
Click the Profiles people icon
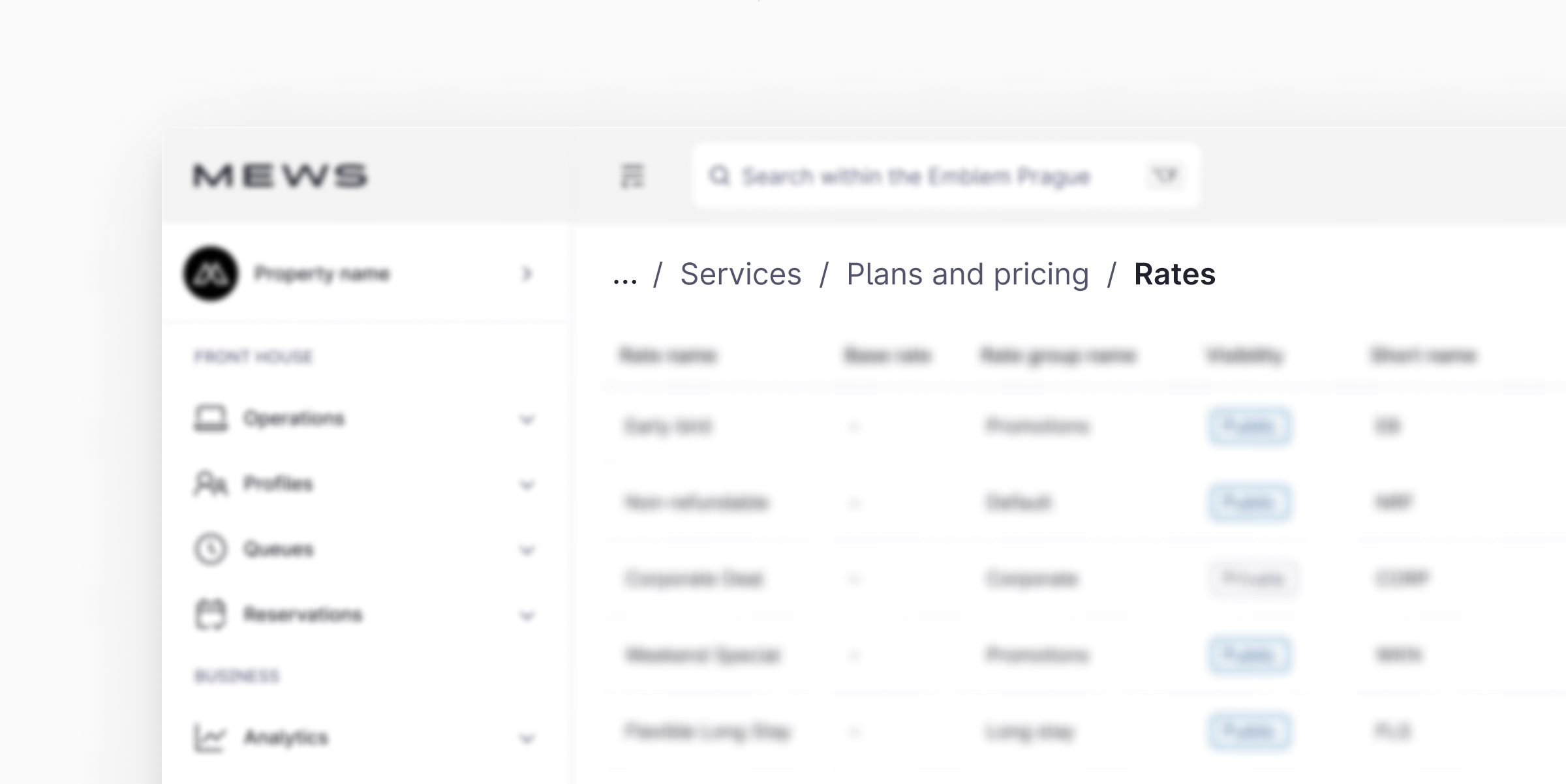pos(210,484)
